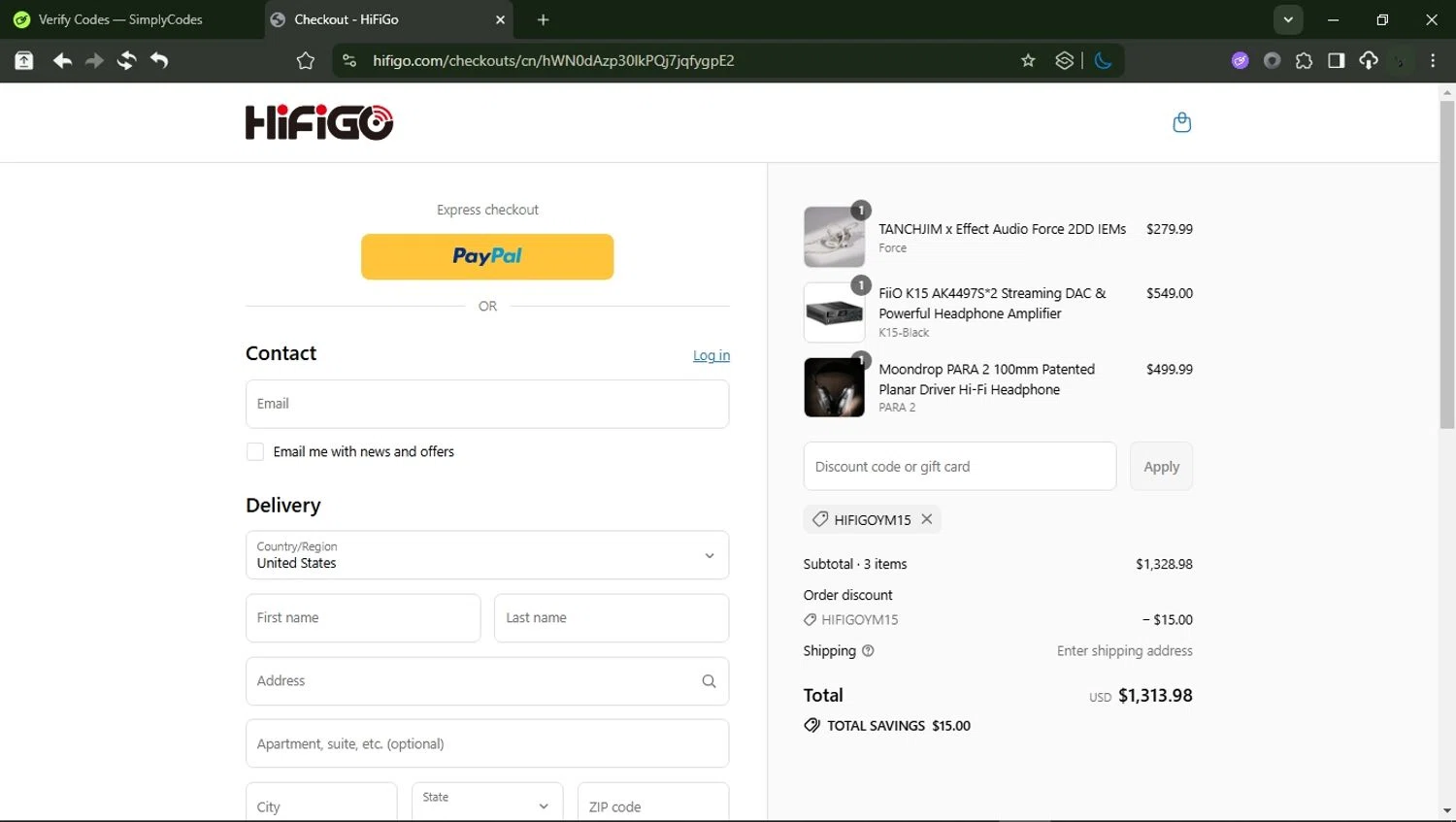Click the Moondrop PARA 2 product name

coord(986,379)
